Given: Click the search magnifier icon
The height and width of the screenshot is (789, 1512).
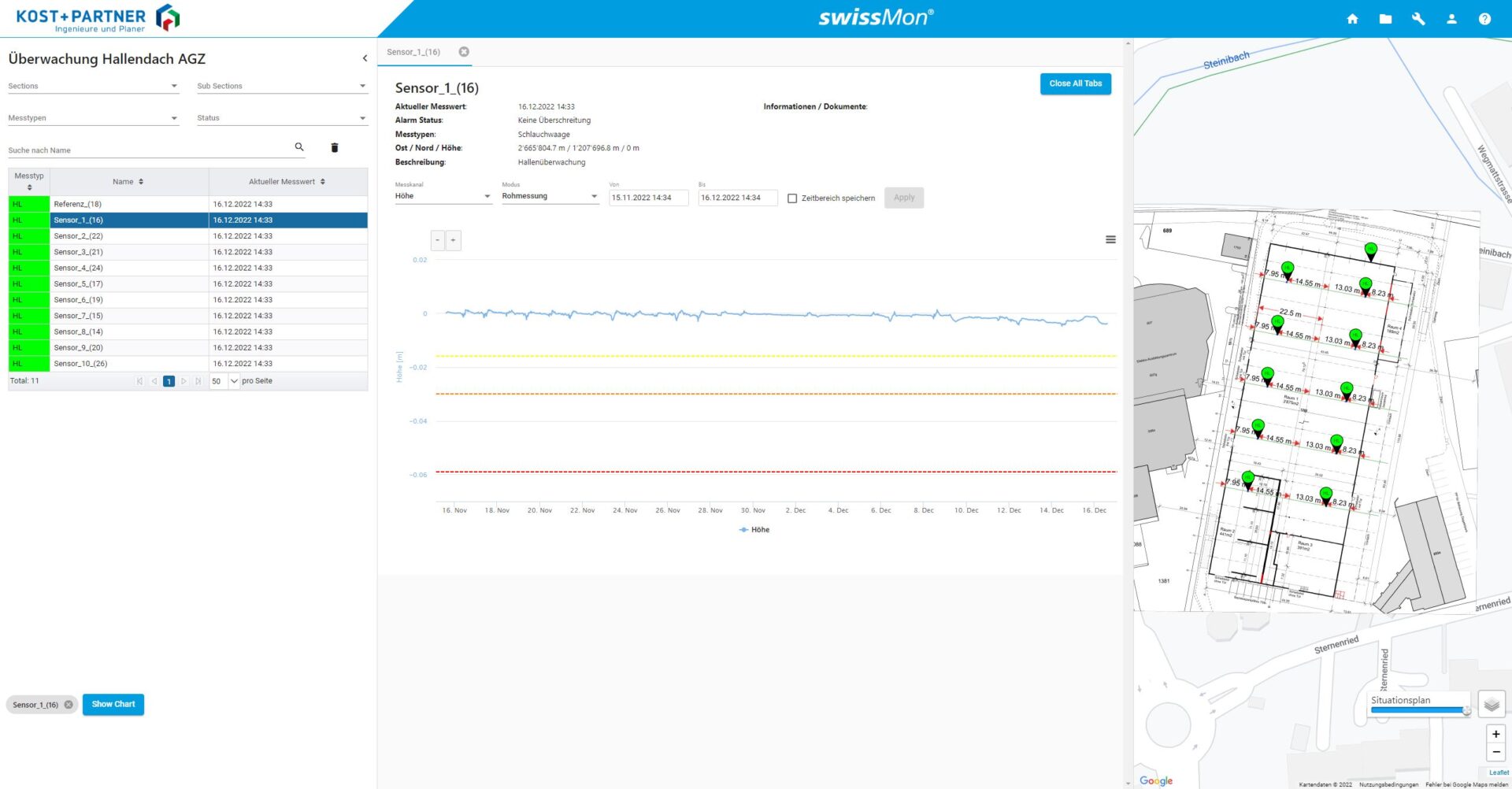Looking at the screenshot, I should [299, 147].
